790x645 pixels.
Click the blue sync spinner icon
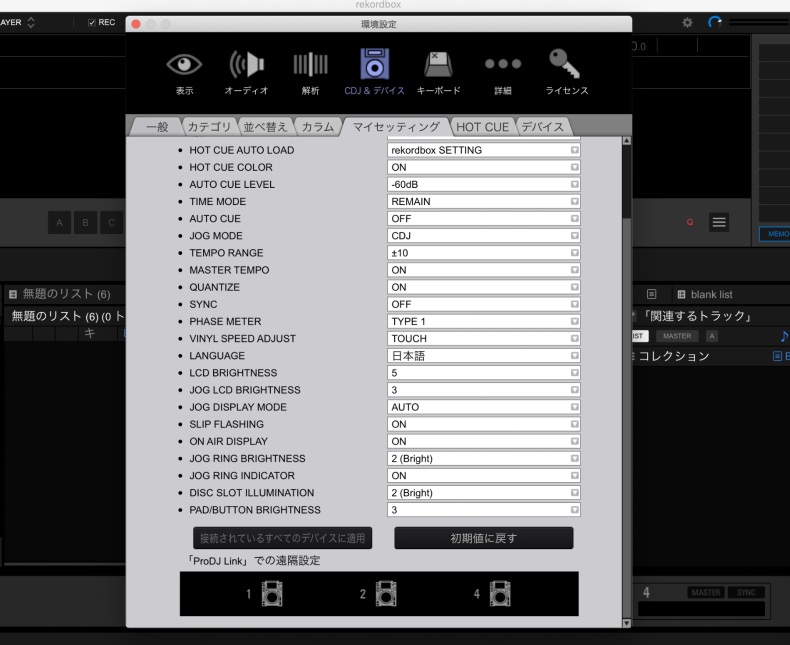pyautogui.click(x=714, y=22)
